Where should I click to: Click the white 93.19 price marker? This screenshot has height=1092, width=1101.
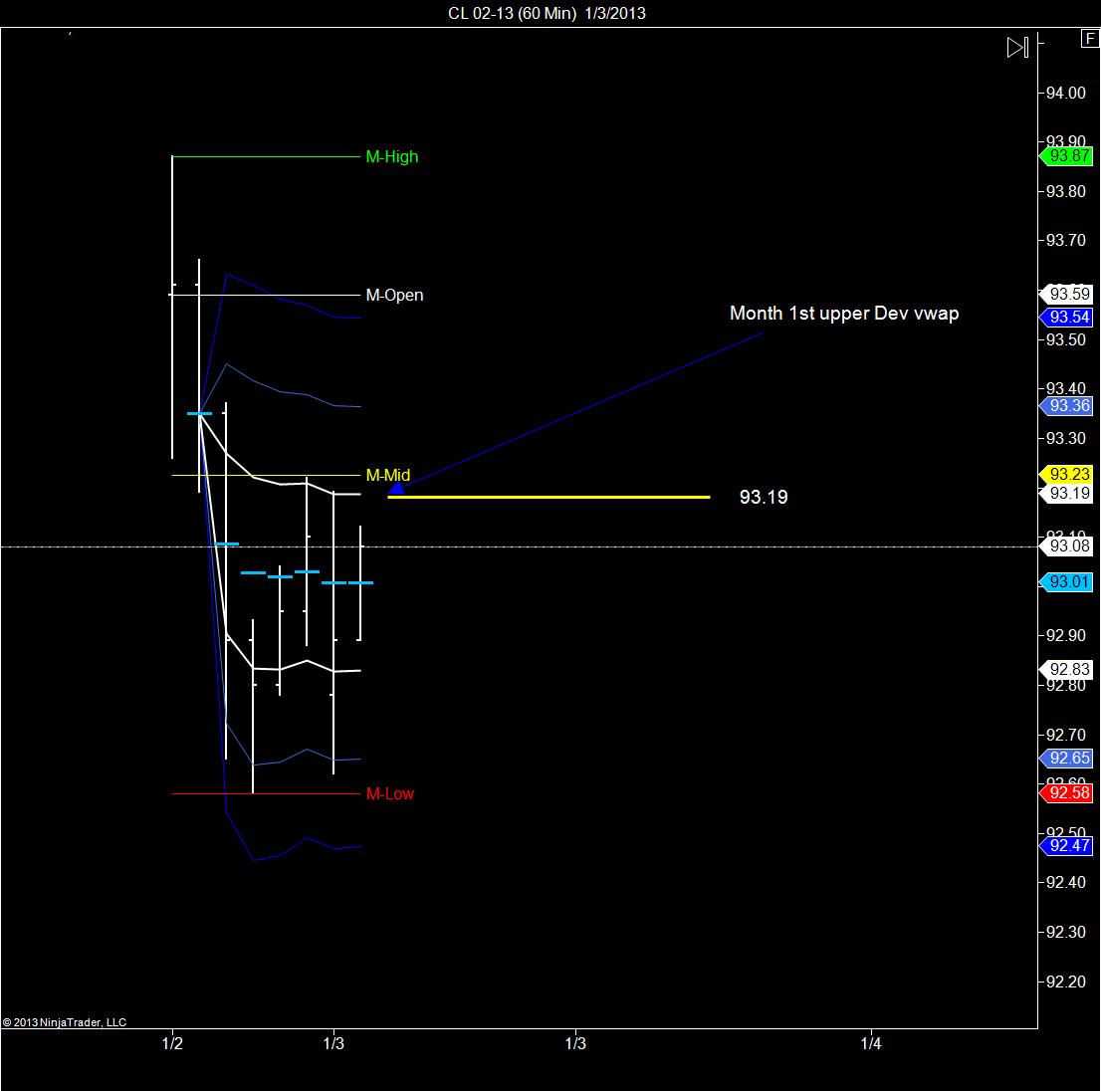(1066, 493)
